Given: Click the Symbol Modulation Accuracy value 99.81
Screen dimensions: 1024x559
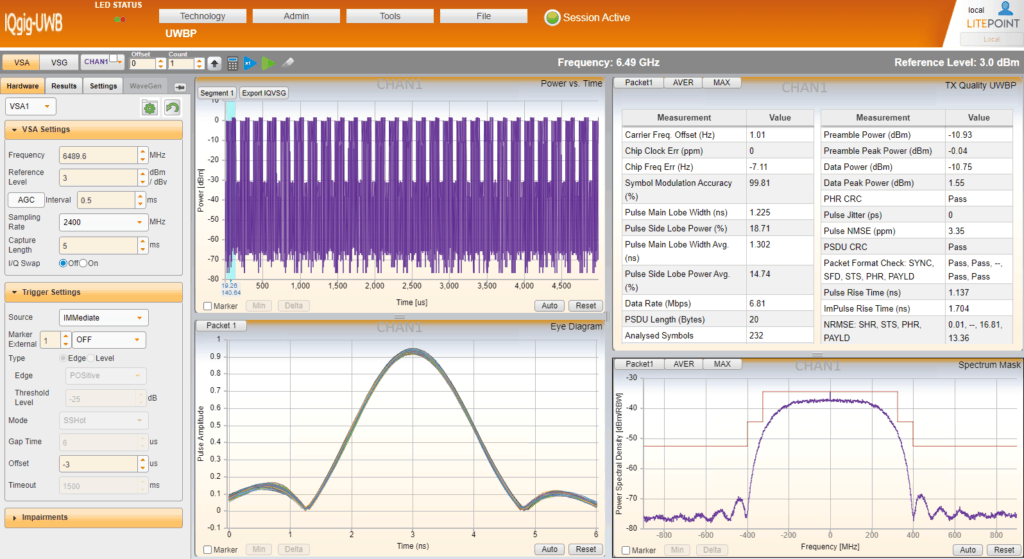Looking at the screenshot, I should (x=760, y=183).
